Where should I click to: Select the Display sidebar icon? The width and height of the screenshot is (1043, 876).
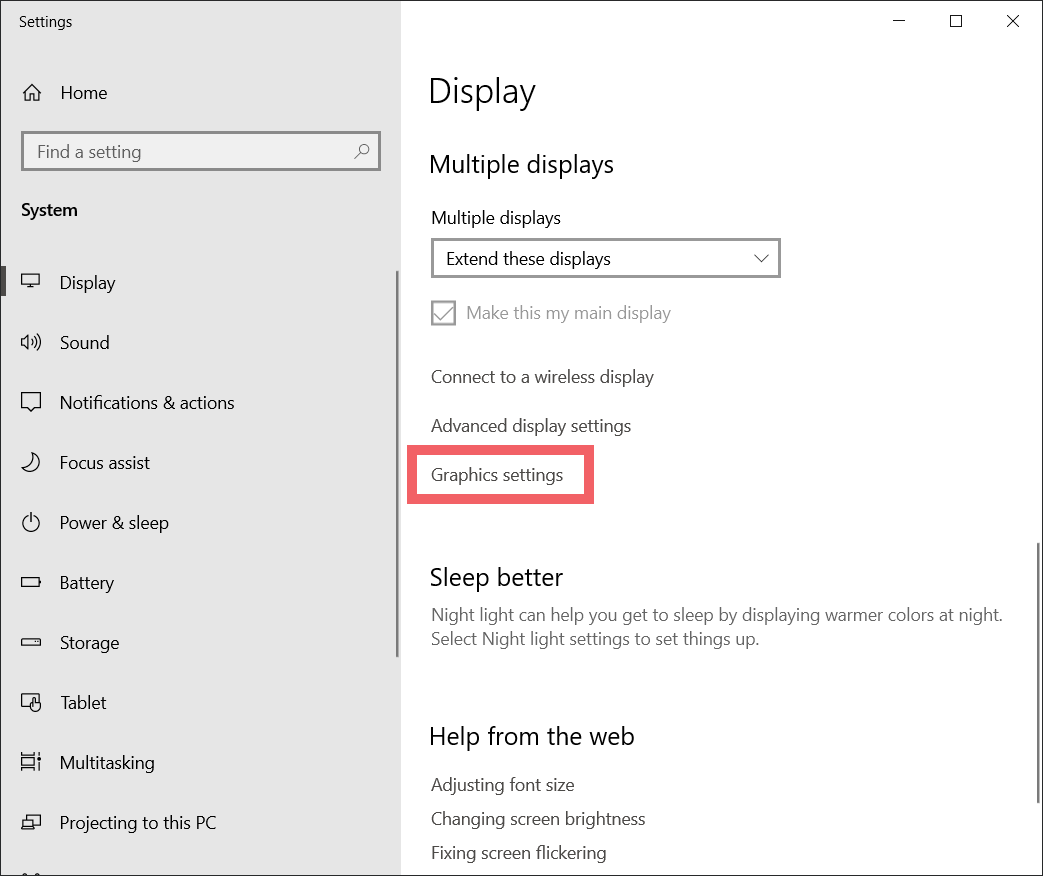(x=31, y=282)
